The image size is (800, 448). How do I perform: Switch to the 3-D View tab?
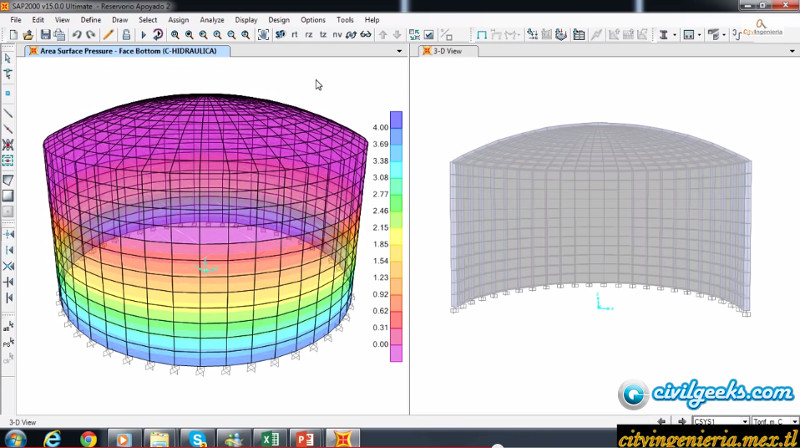pyautogui.click(x=446, y=50)
